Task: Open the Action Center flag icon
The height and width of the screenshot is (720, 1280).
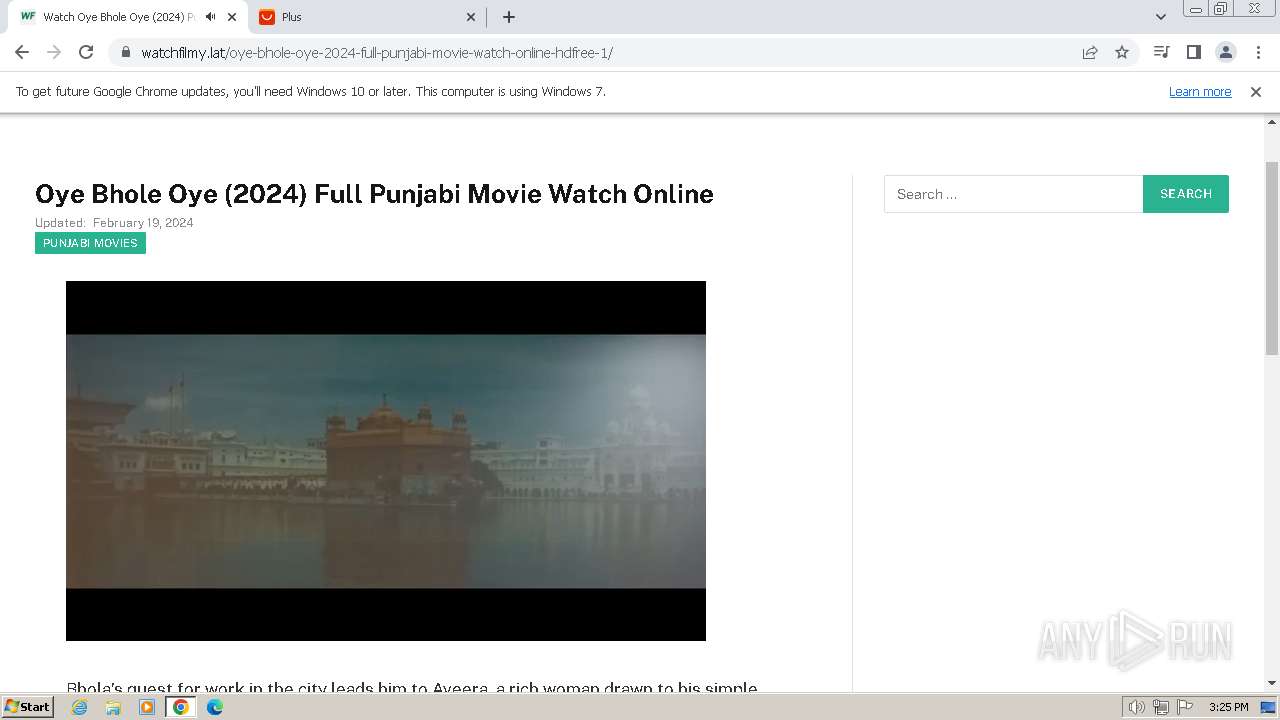Action: tap(1185, 707)
